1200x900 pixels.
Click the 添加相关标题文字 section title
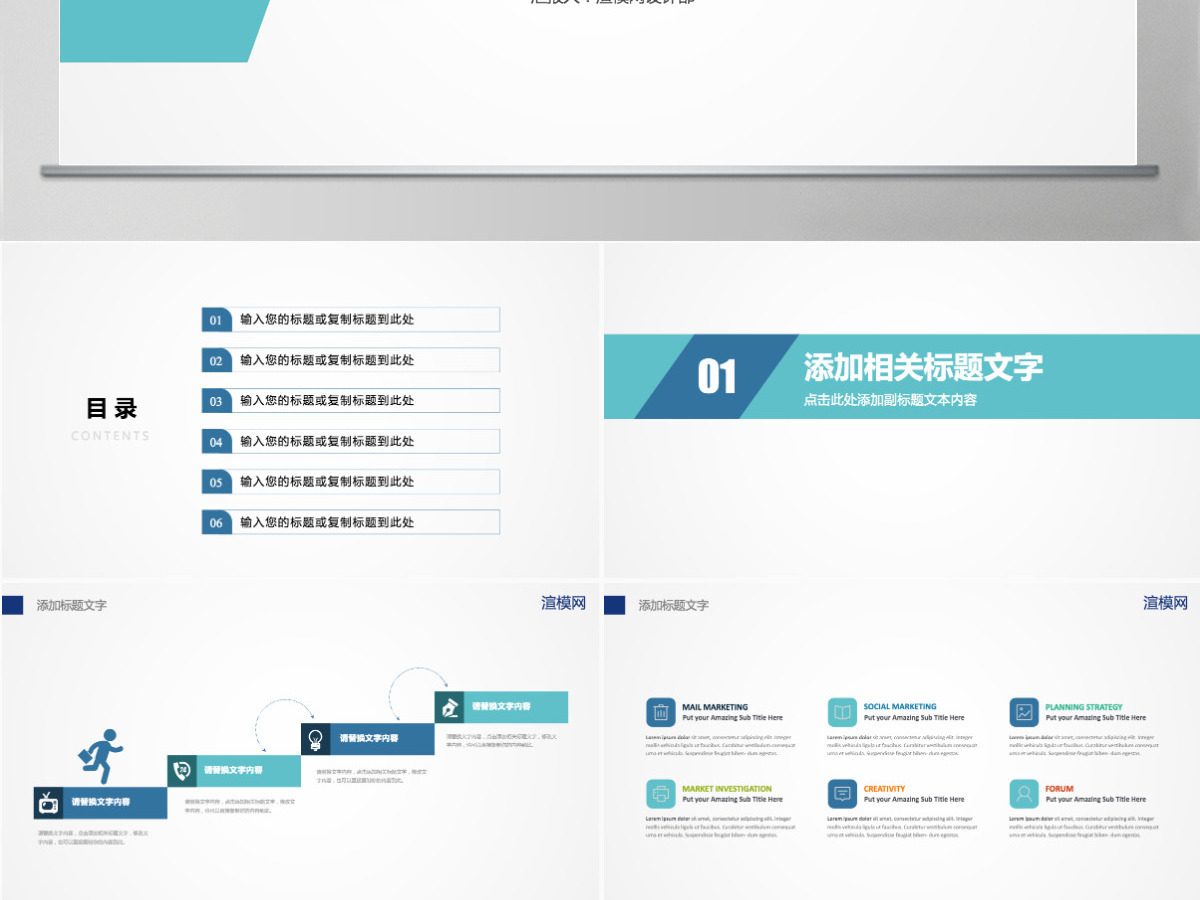pyautogui.click(x=923, y=367)
